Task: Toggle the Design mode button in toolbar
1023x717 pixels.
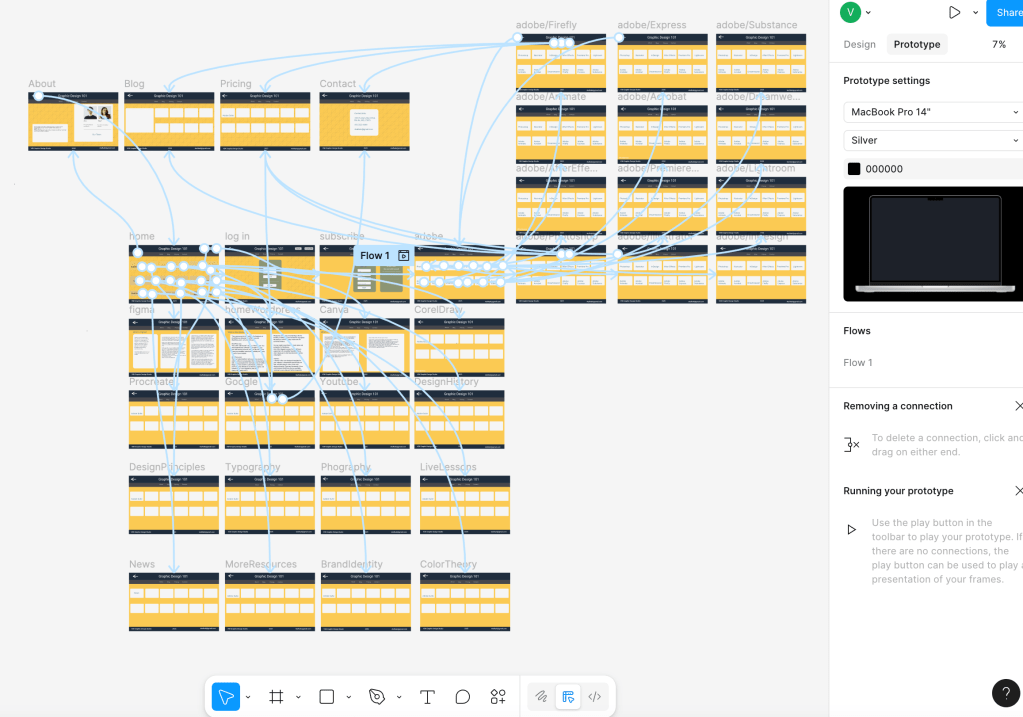Action: click(568, 697)
